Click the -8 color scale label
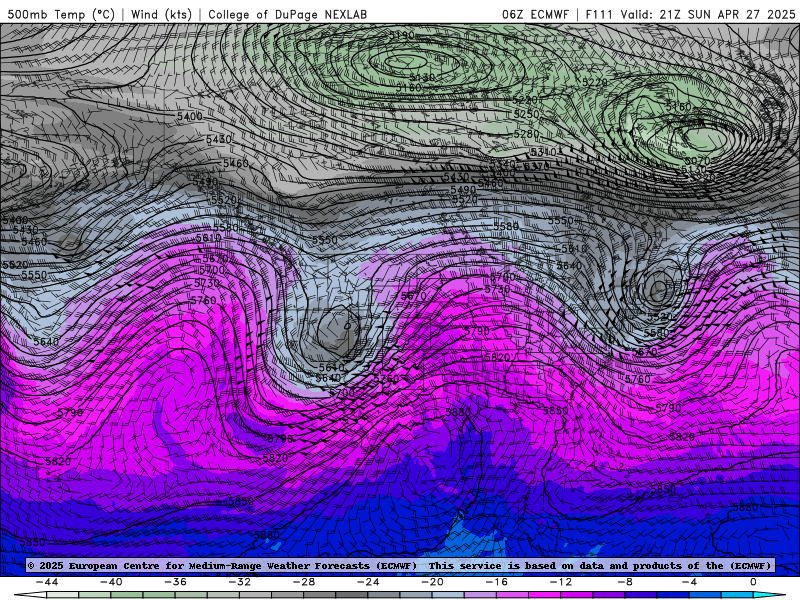This screenshot has width=800, height=600. click(625, 582)
